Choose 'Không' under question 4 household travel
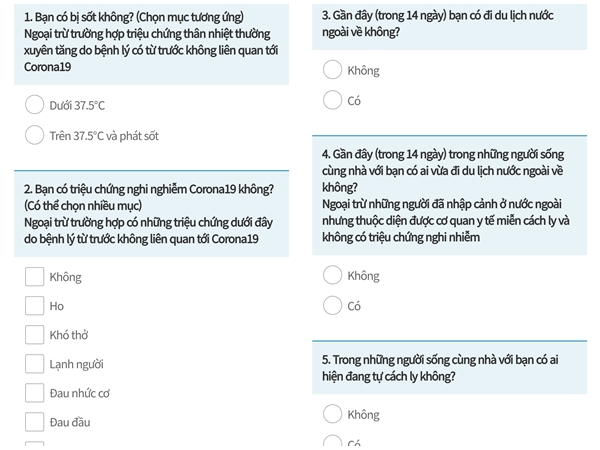 click(332, 275)
